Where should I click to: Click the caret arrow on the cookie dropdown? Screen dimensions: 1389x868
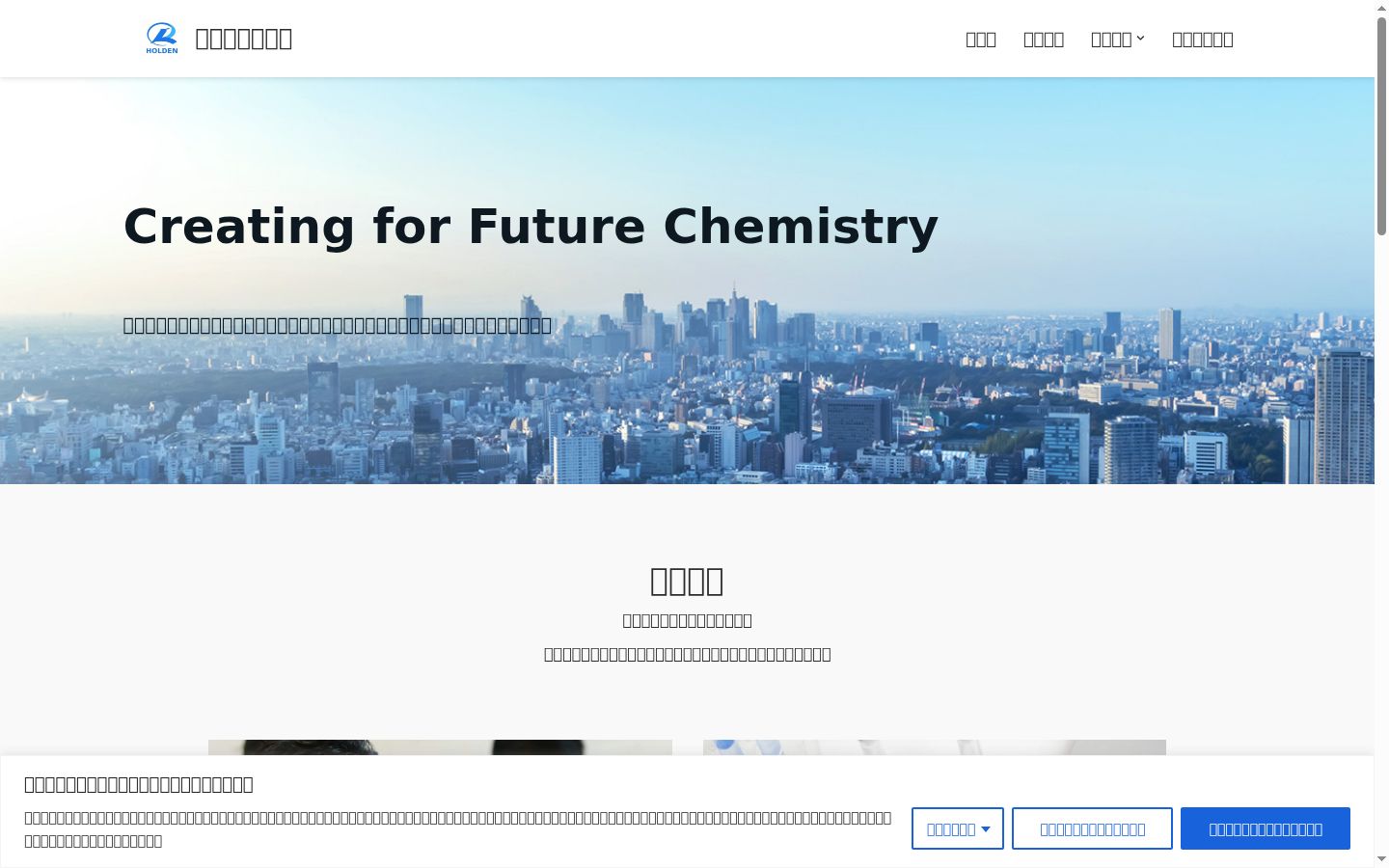pos(986,829)
